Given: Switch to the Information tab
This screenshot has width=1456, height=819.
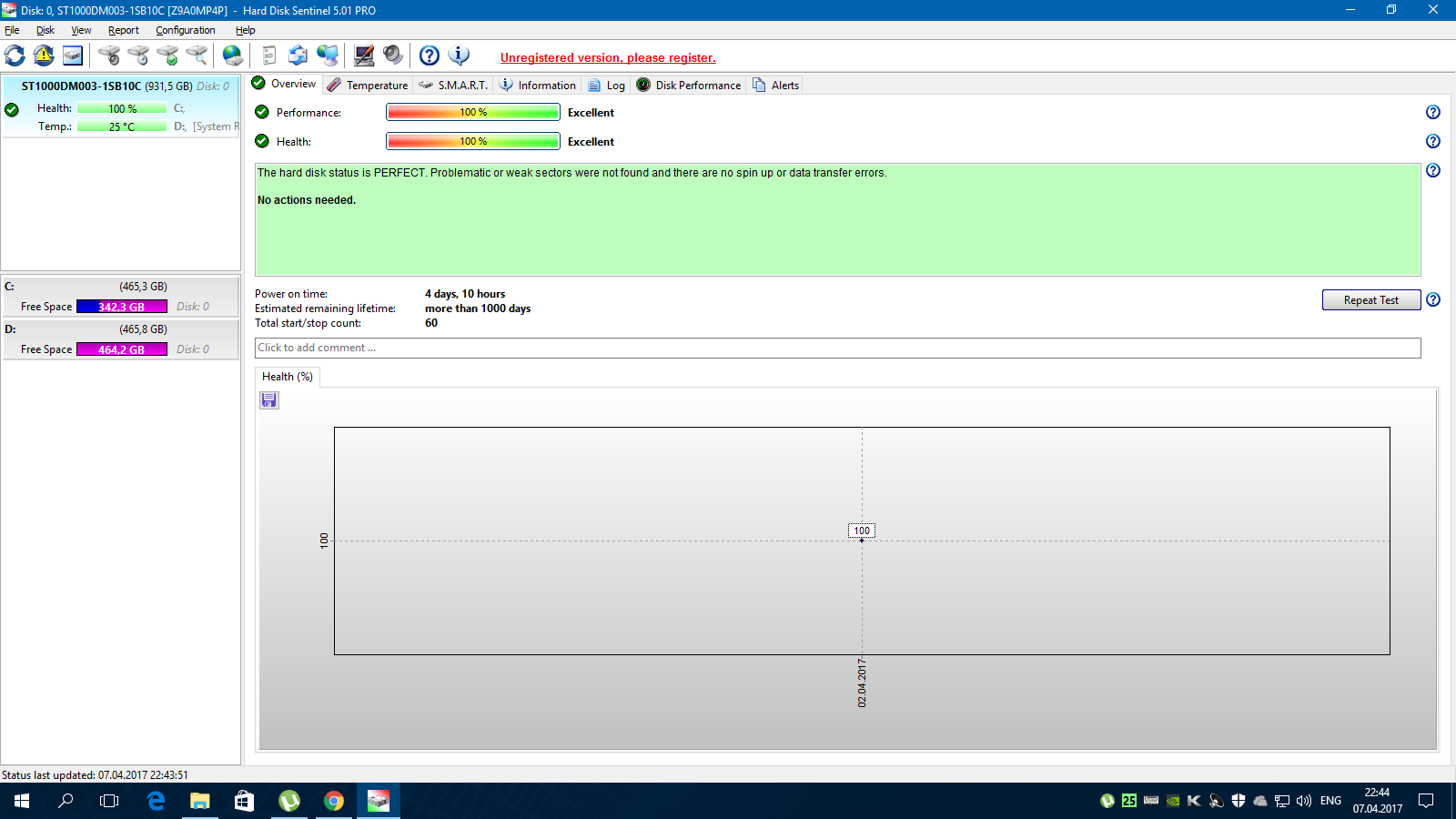Looking at the screenshot, I should click(538, 85).
